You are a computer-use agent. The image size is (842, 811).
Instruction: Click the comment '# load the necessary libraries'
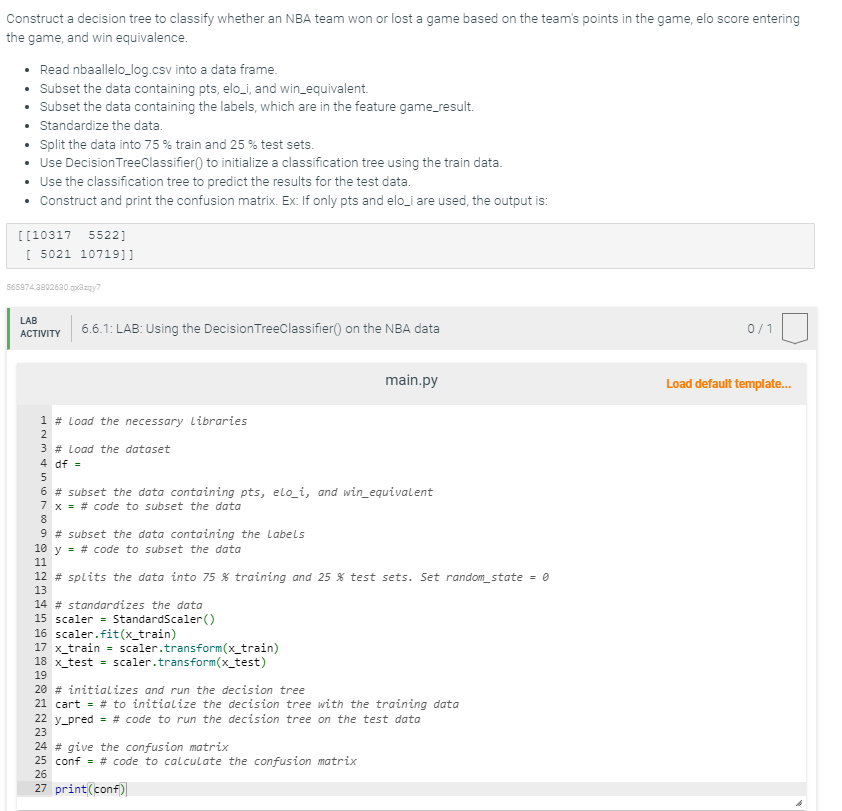[x=151, y=421]
